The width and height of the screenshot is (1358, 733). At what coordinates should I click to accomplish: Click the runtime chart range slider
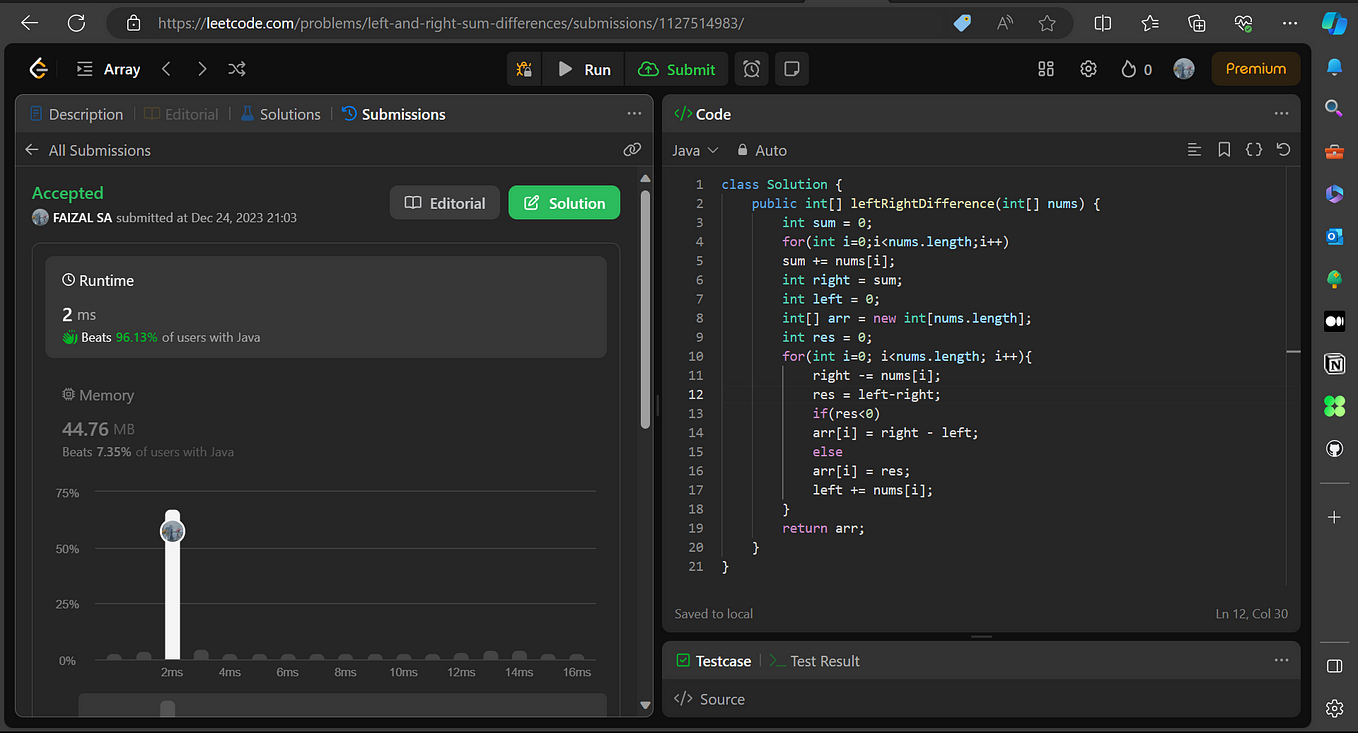pyautogui.click(x=343, y=705)
